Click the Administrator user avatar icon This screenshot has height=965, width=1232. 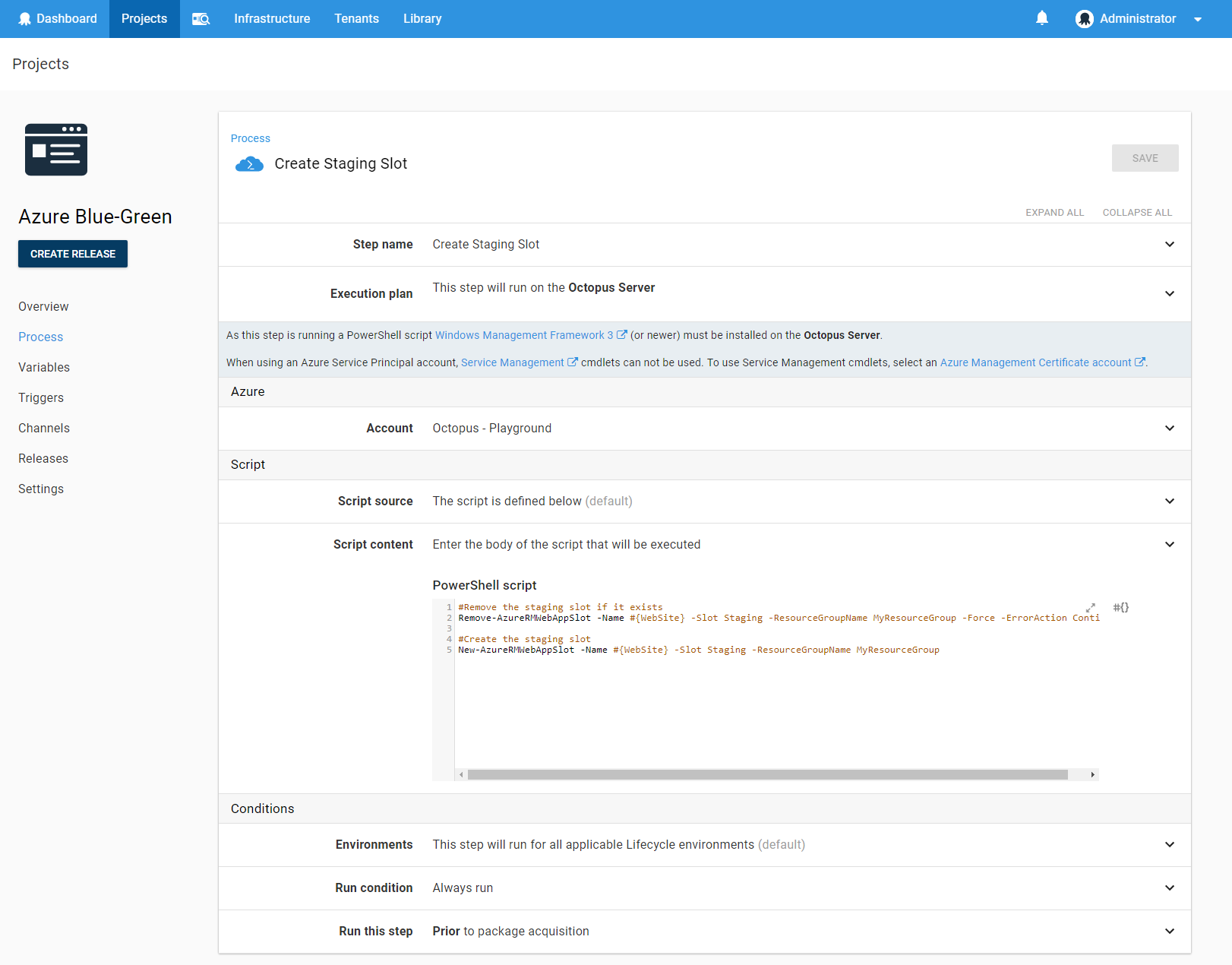click(1084, 19)
